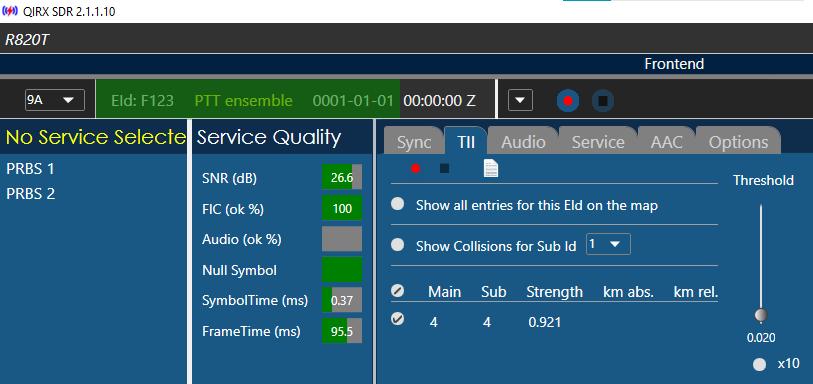Switch to the Audio tab
Viewport: 813px width, 384px height.
(523, 142)
